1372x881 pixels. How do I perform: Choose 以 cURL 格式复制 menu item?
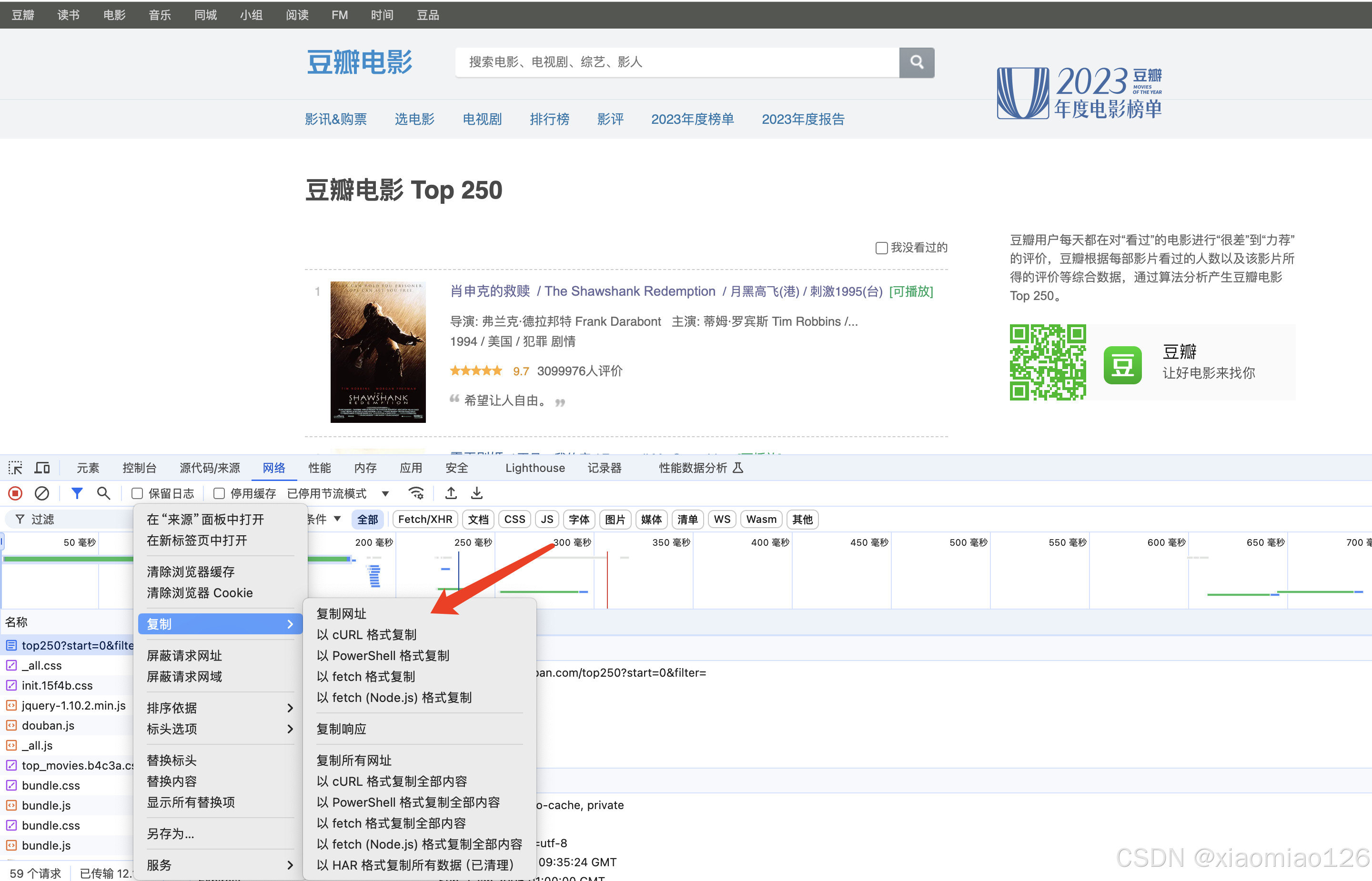(x=366, y=635)
